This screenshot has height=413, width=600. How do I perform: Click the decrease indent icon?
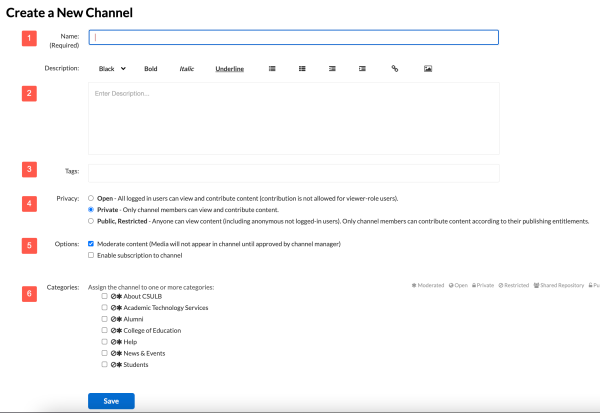363,69
